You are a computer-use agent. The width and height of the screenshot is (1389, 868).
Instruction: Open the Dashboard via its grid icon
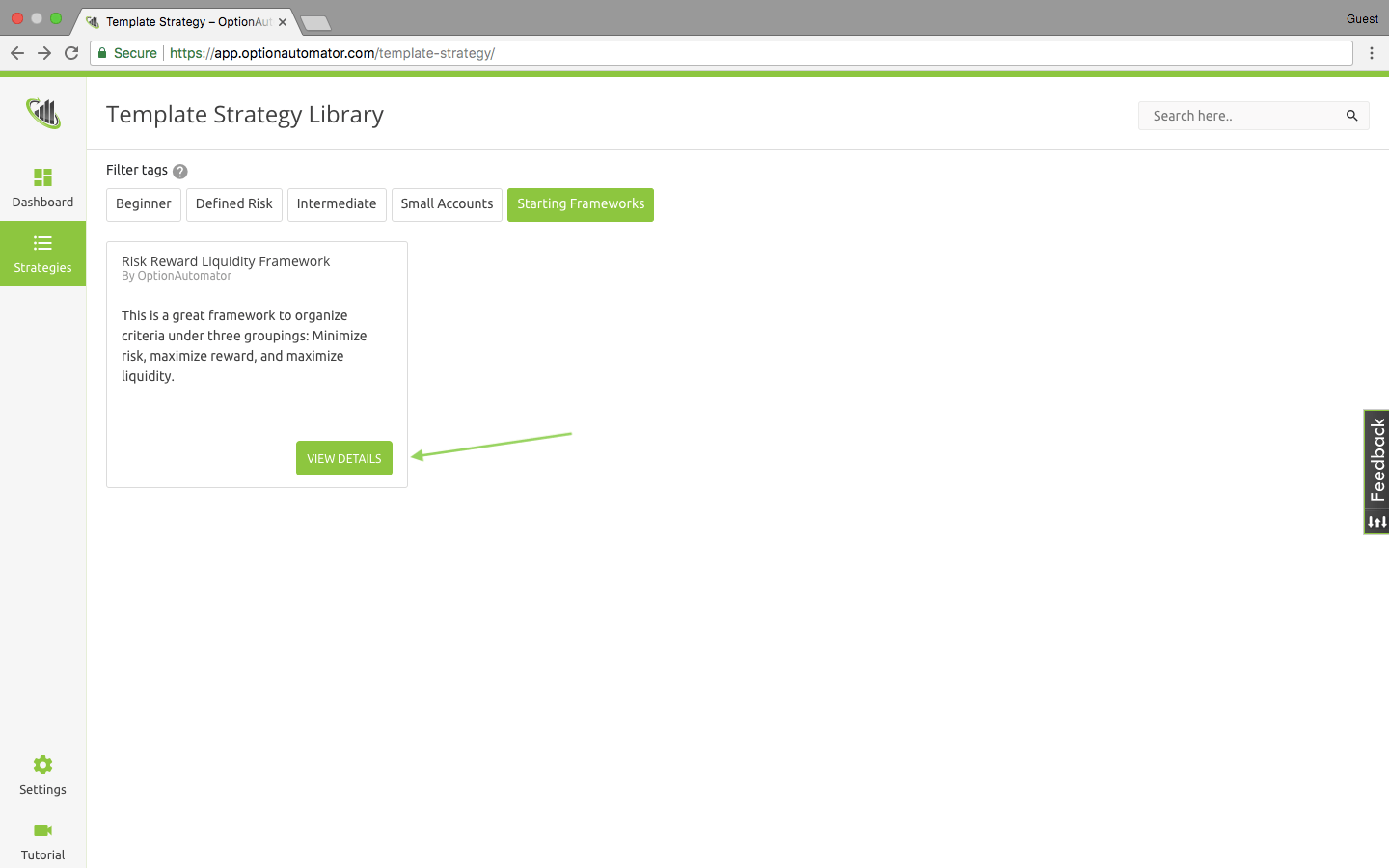point(42,176)
